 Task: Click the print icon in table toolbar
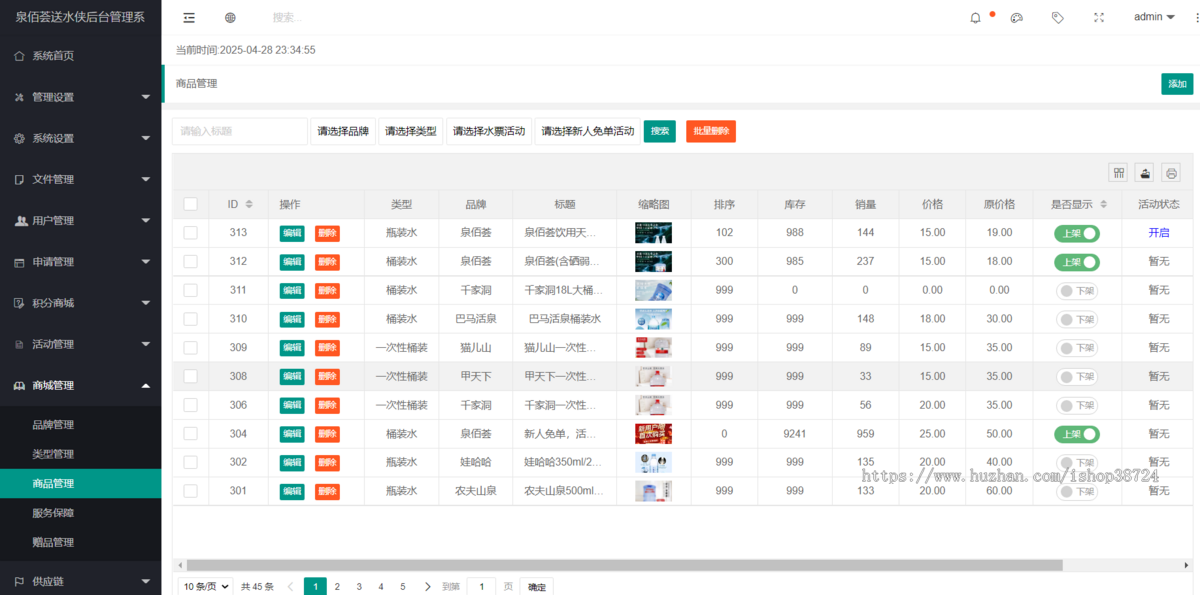tap(1171, 172)
